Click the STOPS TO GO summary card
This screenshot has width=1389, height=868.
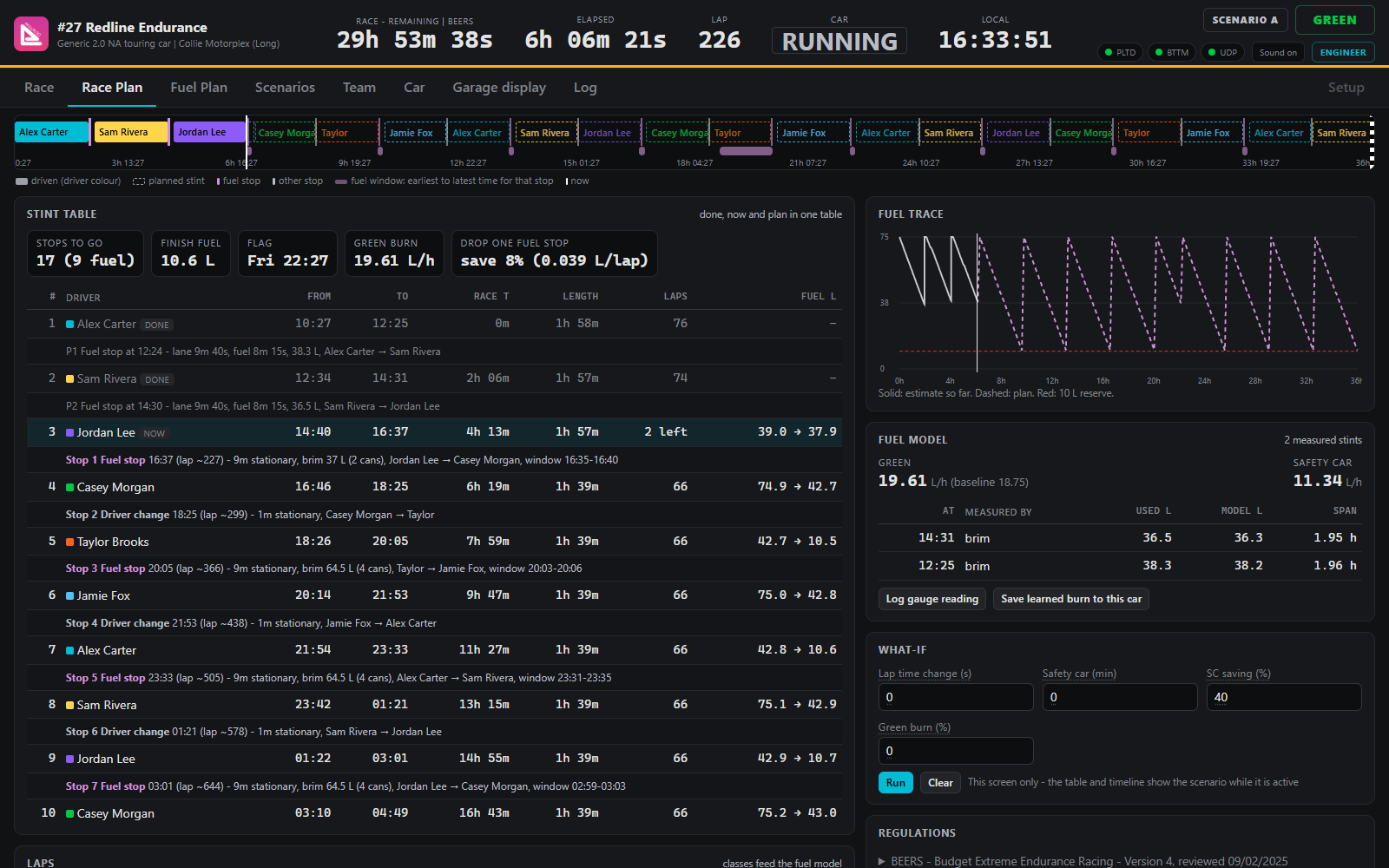[x=85, y=253]
